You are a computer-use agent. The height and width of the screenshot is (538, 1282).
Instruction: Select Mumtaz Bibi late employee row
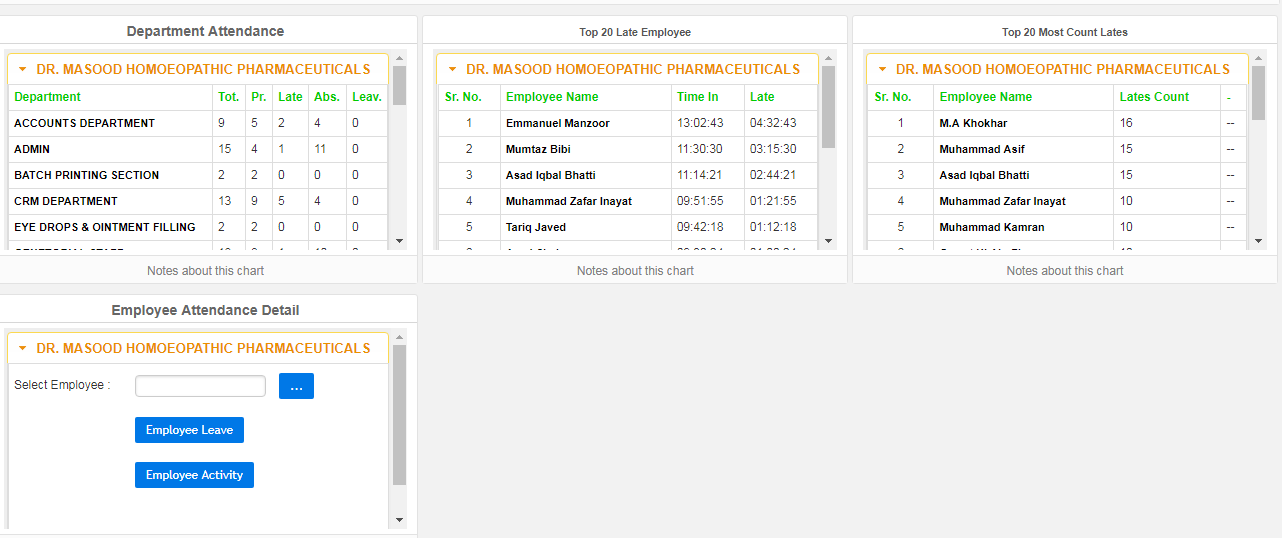point(628,149)
